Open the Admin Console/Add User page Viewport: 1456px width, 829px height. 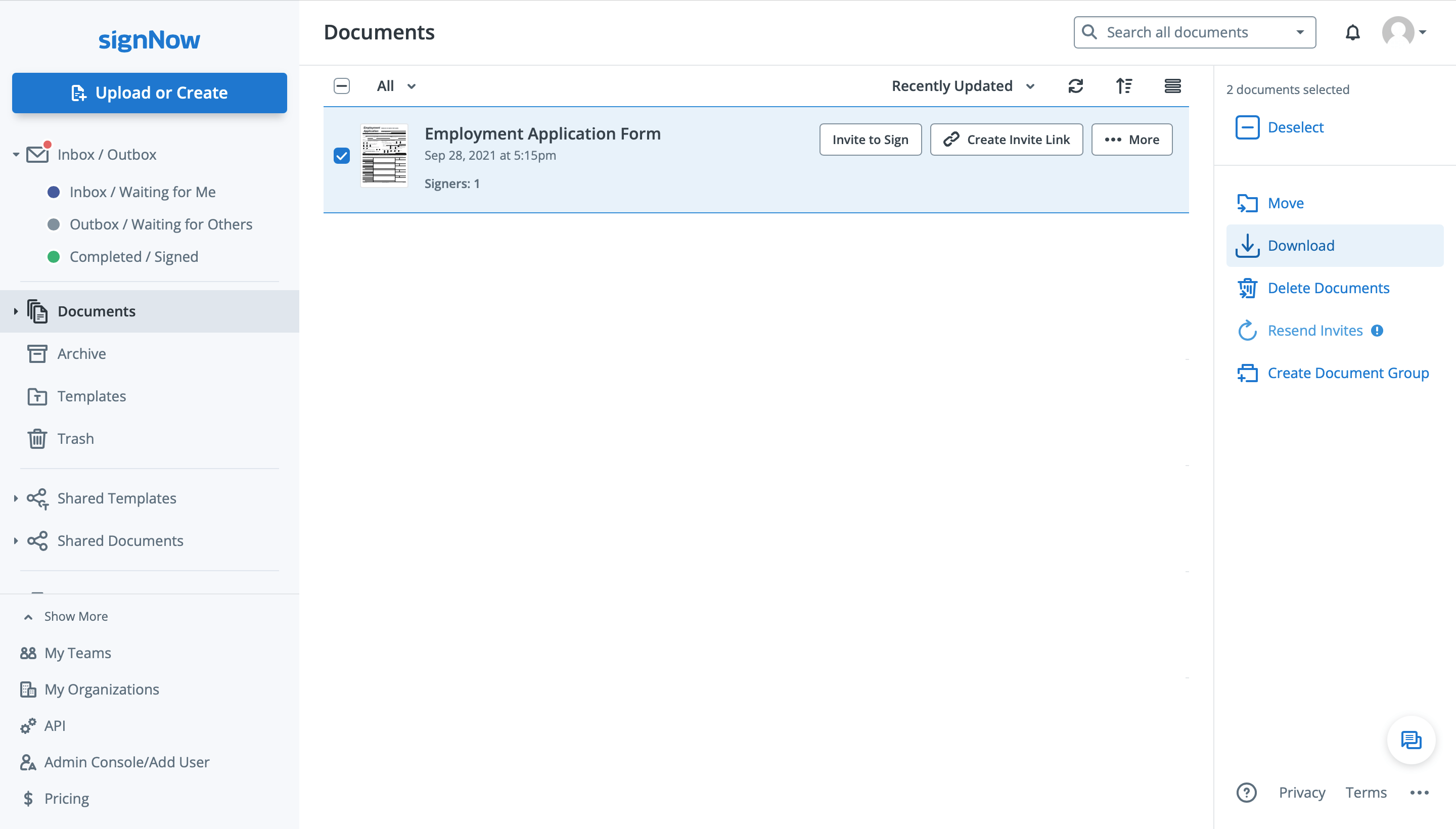(x=126, y=762)
